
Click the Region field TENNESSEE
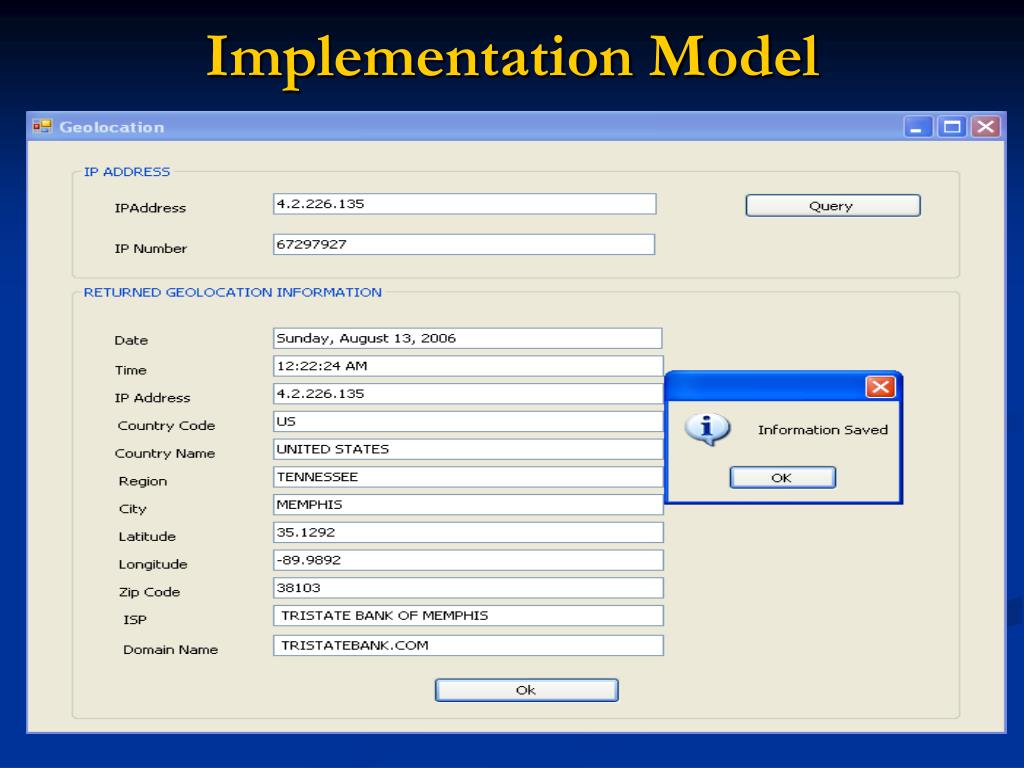point(468,477)
